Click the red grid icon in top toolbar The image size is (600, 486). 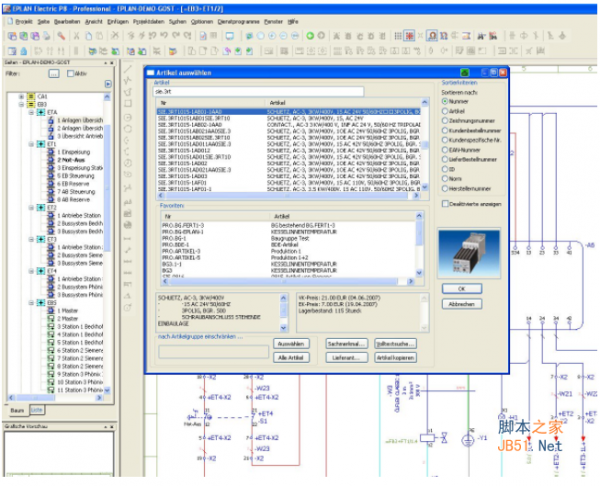pyautogui.click(x=409, y=35)
